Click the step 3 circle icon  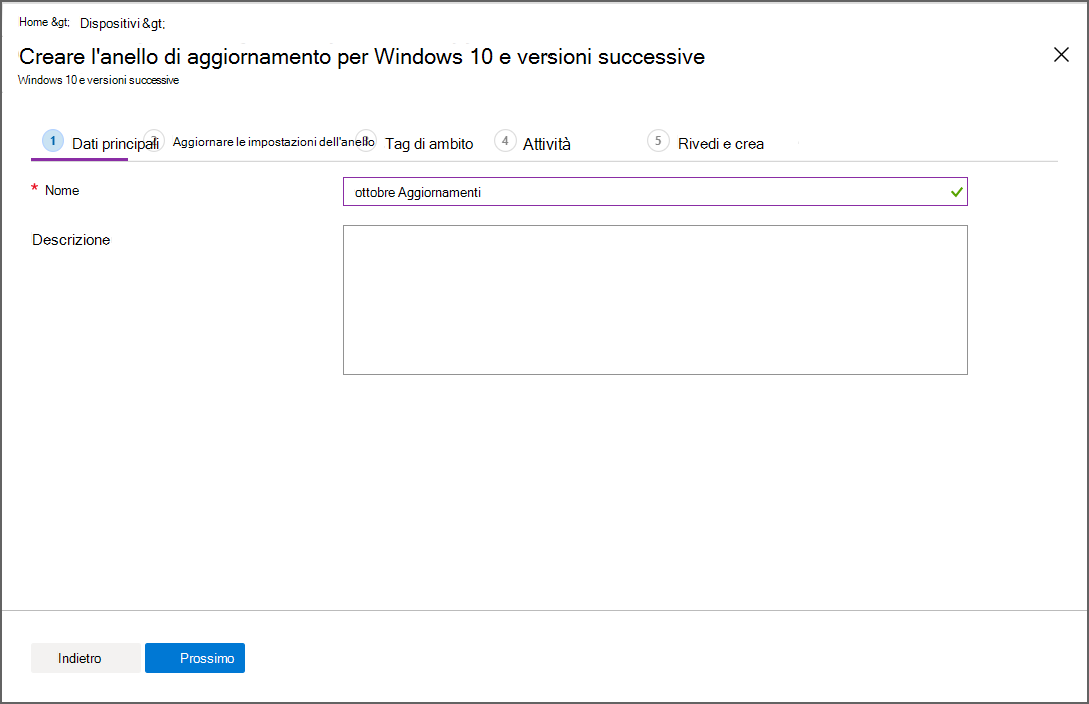click(367, 141)
